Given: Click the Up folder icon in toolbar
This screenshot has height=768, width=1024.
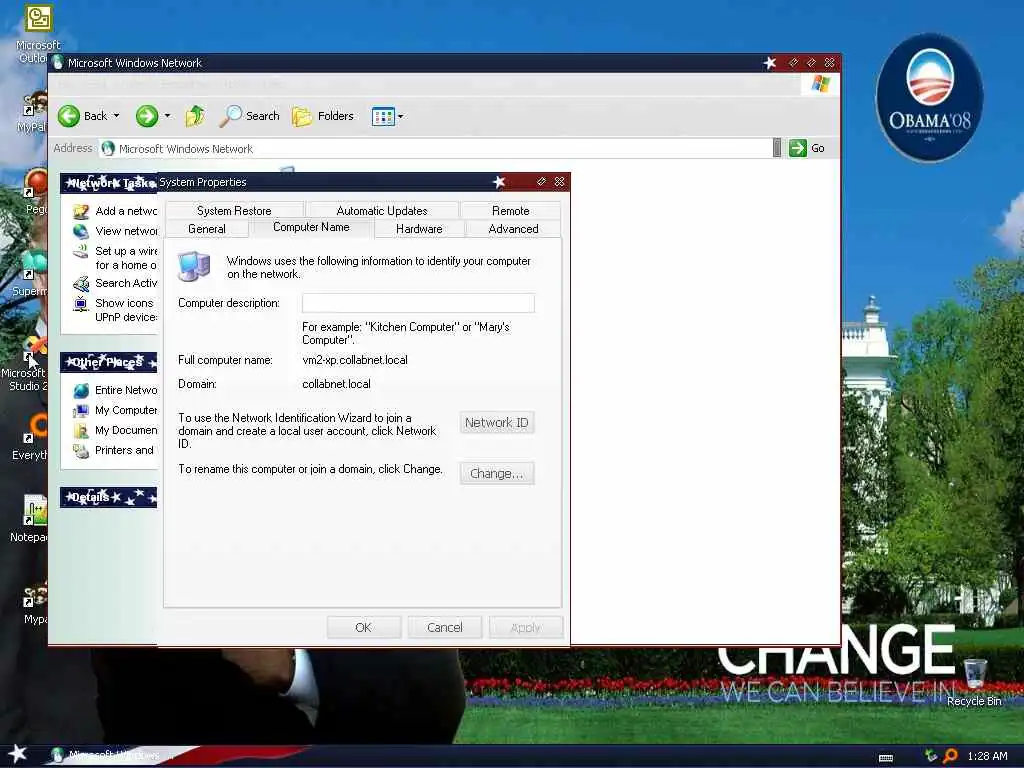Looking at the screenshot, I should [194, 116].
